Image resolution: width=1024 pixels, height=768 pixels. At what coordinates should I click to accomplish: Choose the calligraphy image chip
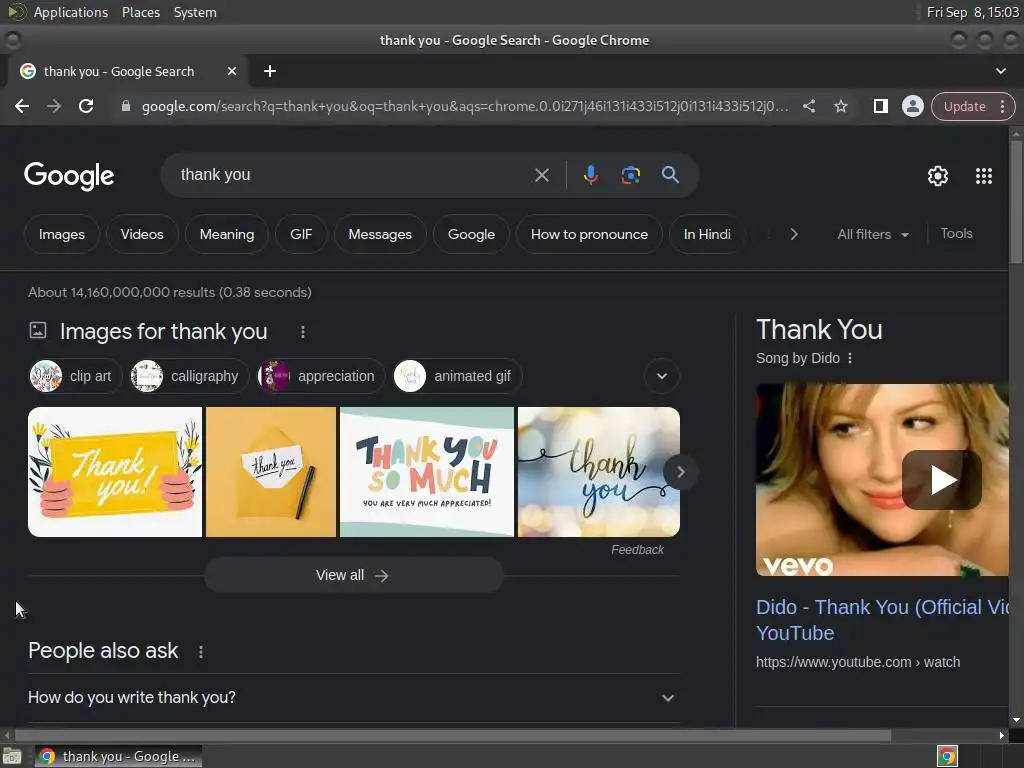coord(189,376)
